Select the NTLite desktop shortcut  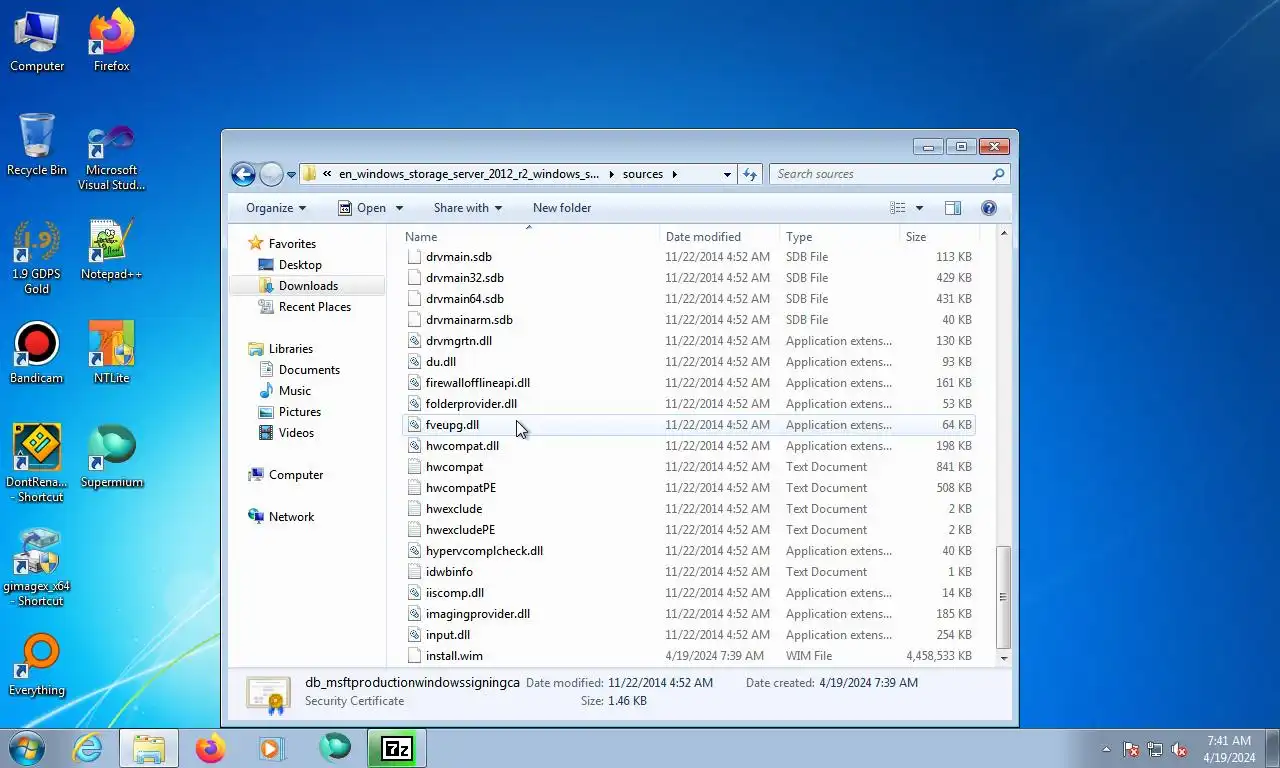(112, 353)
